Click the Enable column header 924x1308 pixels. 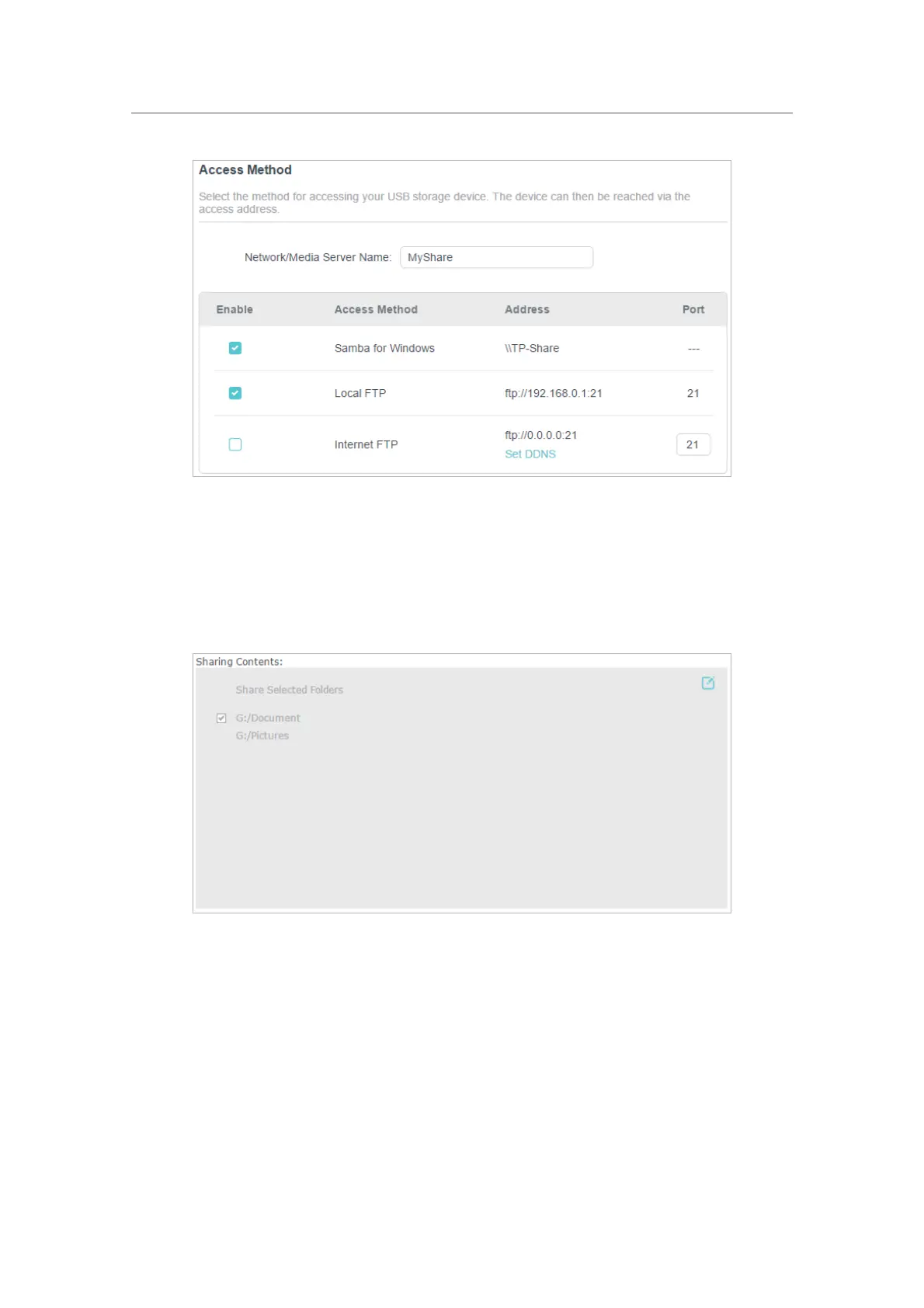click(x=234, y=309)
